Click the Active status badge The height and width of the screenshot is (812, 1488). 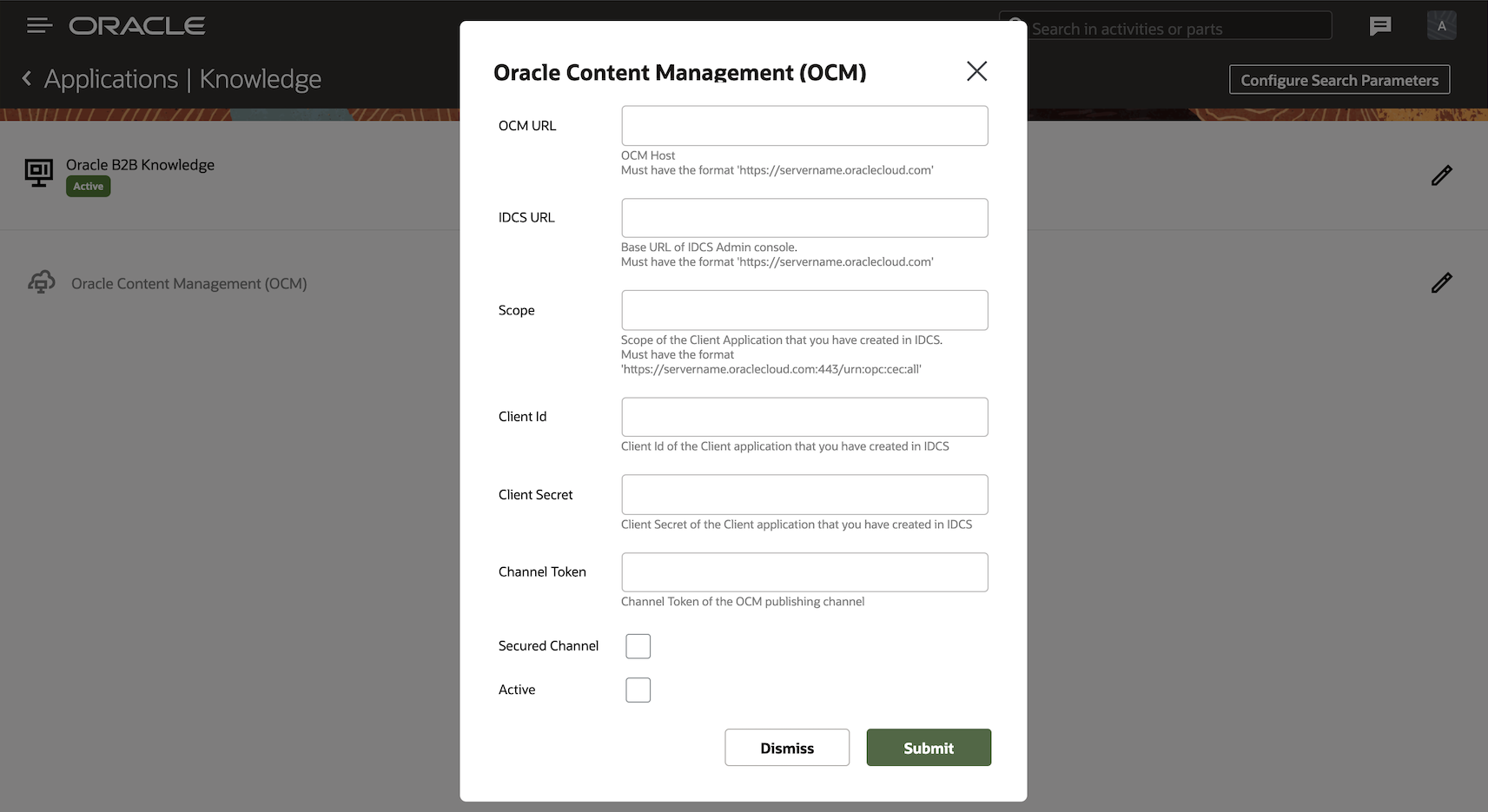(x=89, y=187)
